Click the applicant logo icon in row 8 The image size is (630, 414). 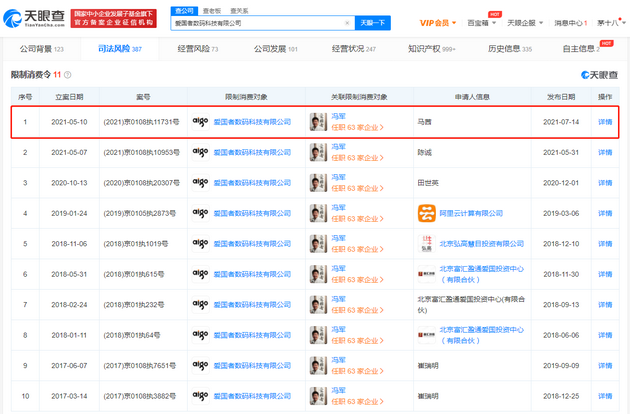point(426,335)
